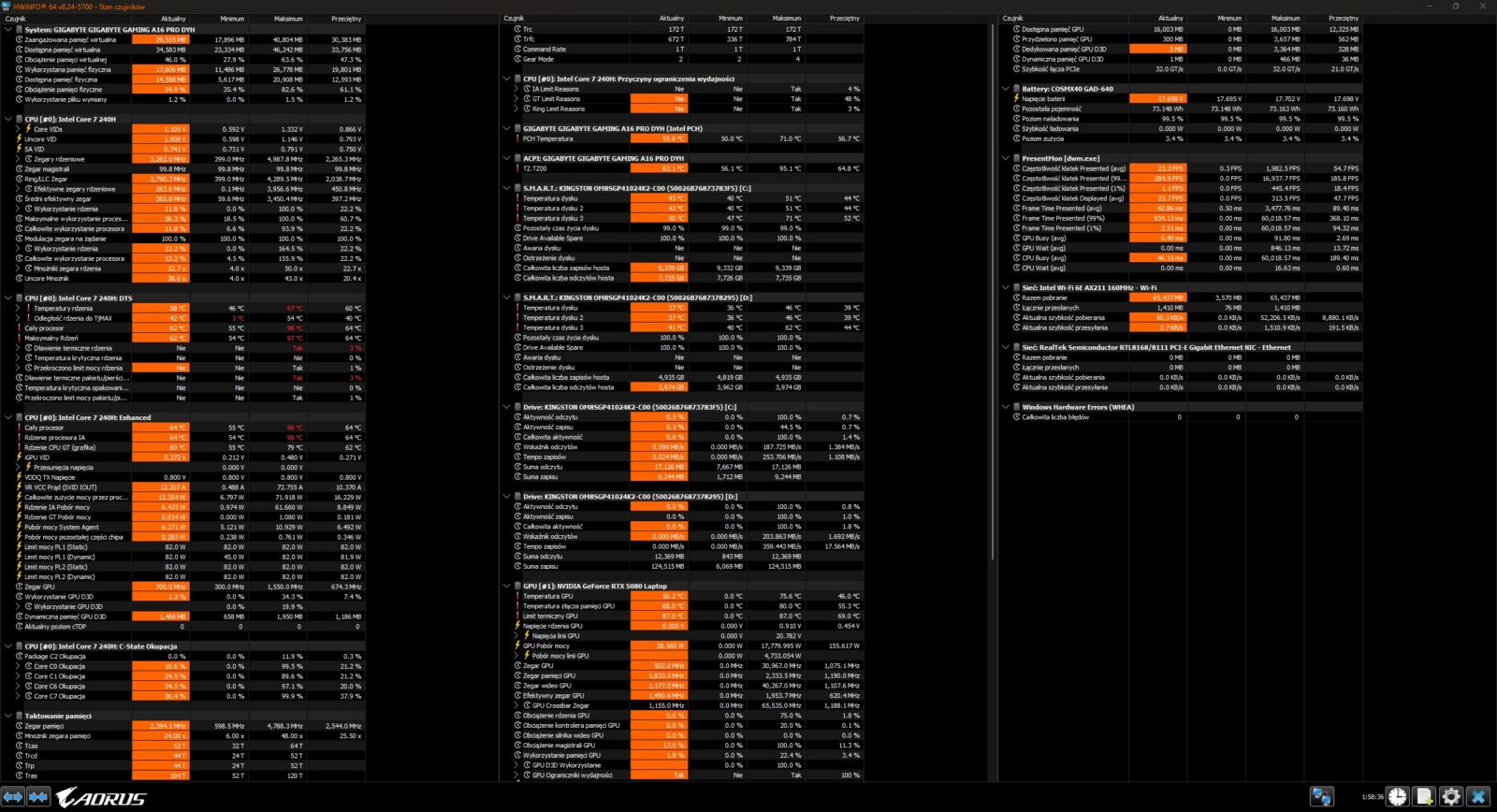Click the expand columns double-arrow icon
Viewport: 1497px width, 812px height.
[x=13, y=796]
